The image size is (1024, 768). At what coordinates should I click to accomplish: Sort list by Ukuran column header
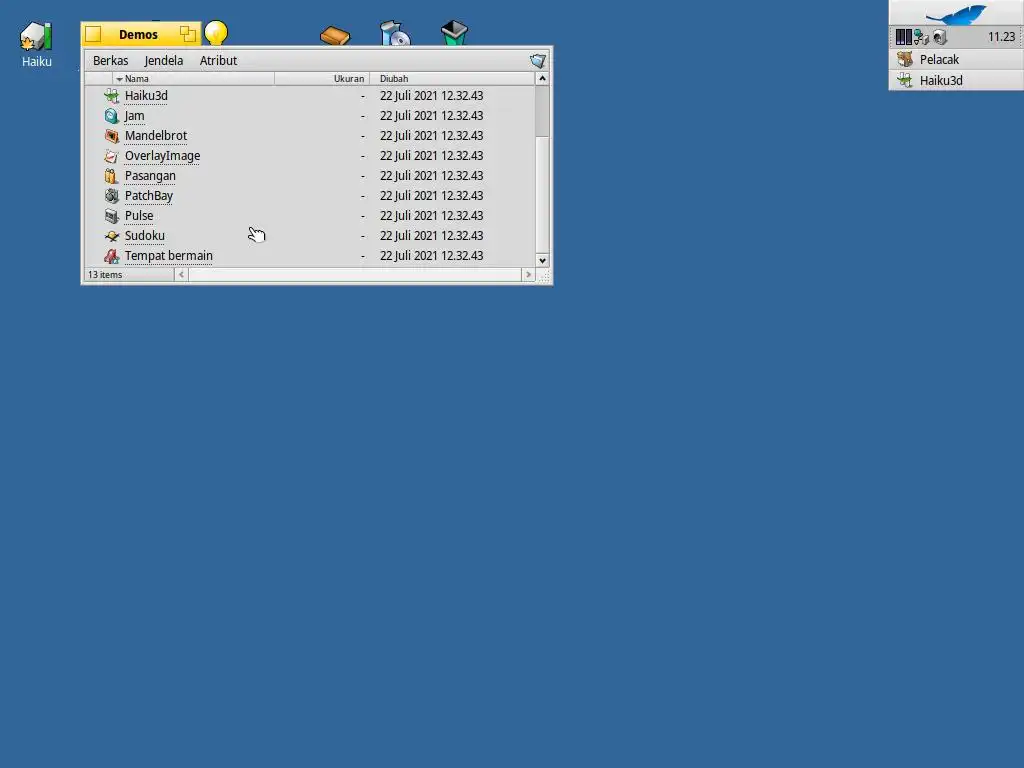coord(322,78)
